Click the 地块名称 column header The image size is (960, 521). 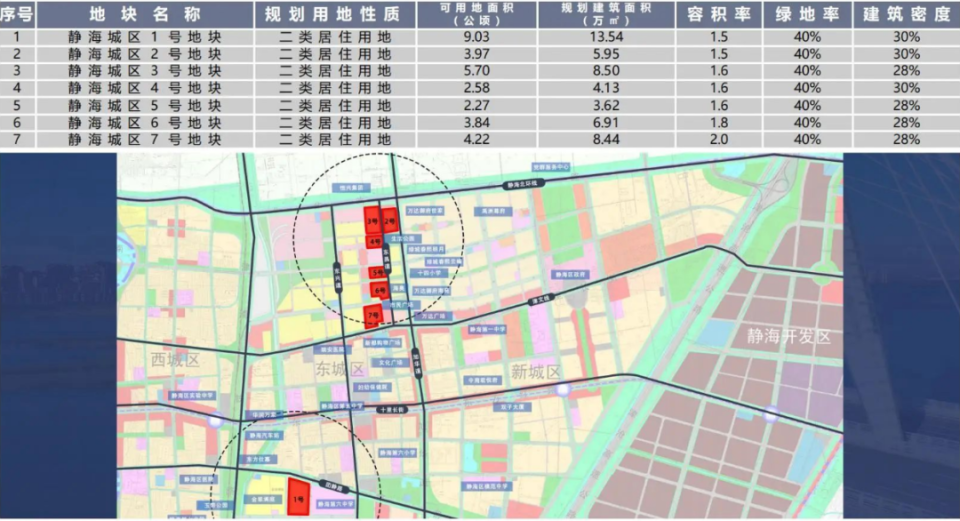click(x=145, y=14)
